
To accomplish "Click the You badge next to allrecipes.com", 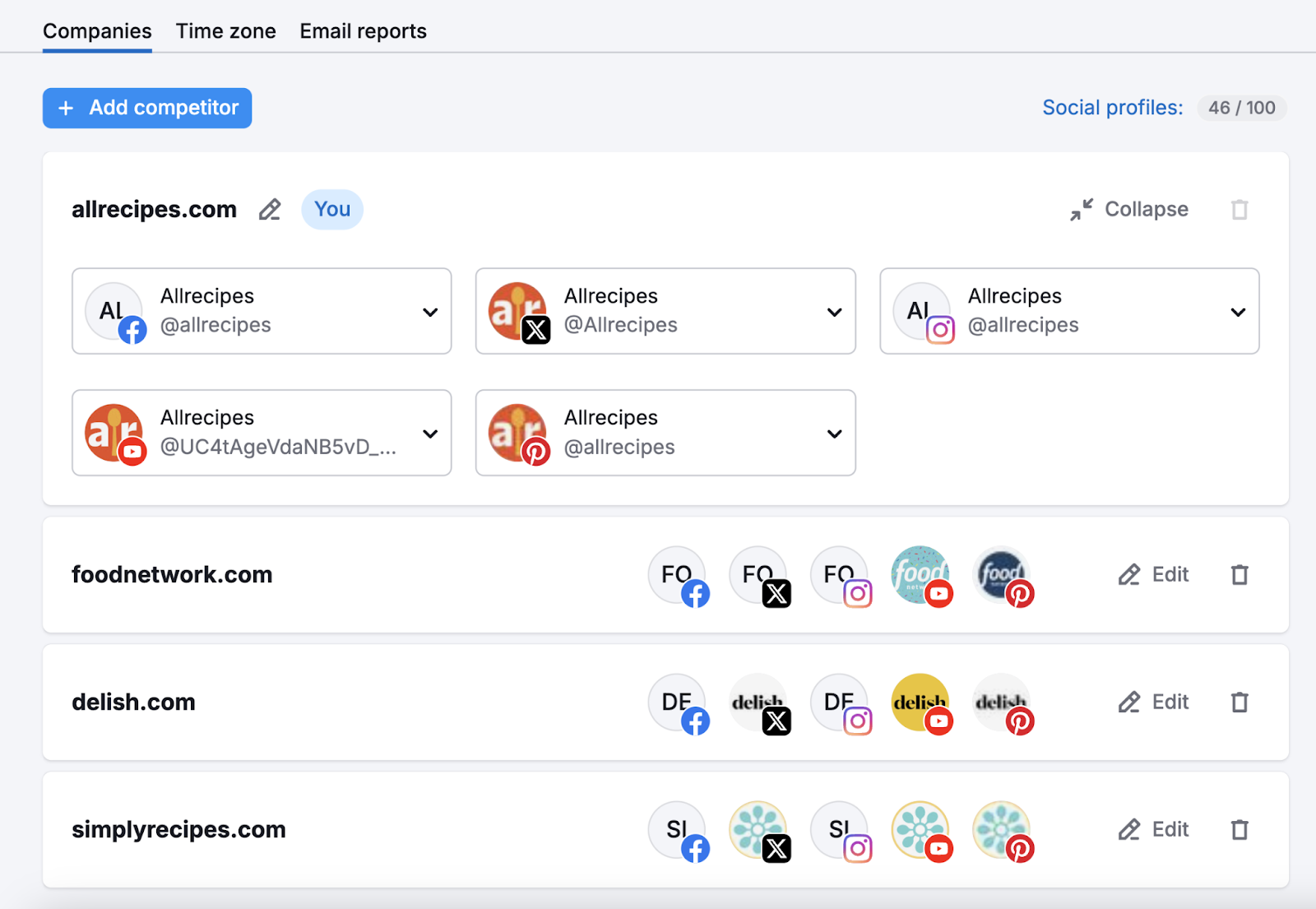I will pyautogui.click(x=332, y=210).
